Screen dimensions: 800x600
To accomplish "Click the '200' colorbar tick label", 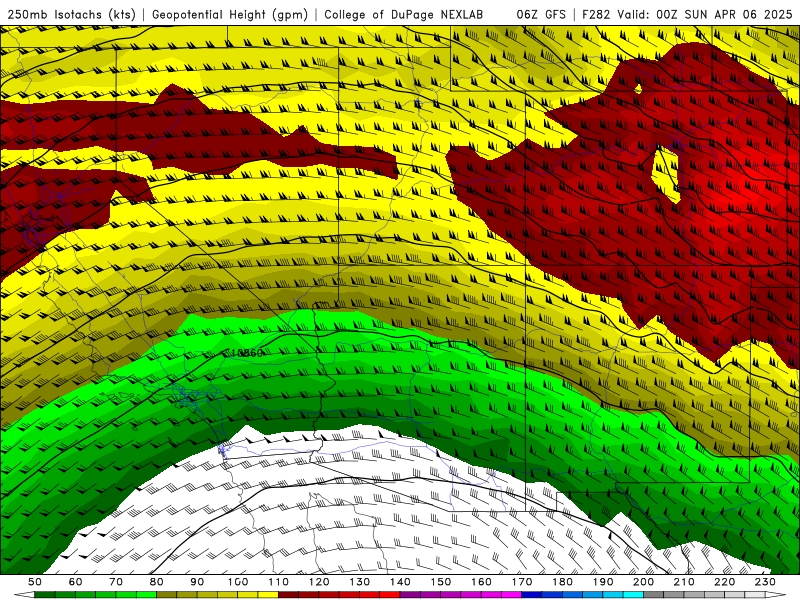I will (x=643, y=582).
